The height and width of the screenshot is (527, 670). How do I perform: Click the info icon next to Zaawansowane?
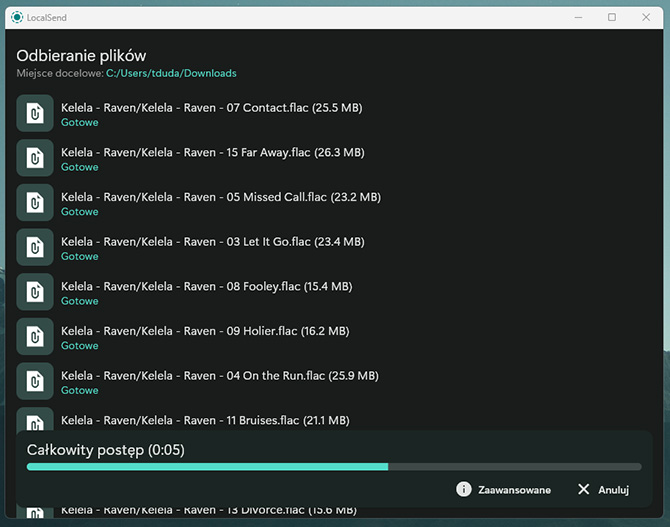(x=464, y=489)
